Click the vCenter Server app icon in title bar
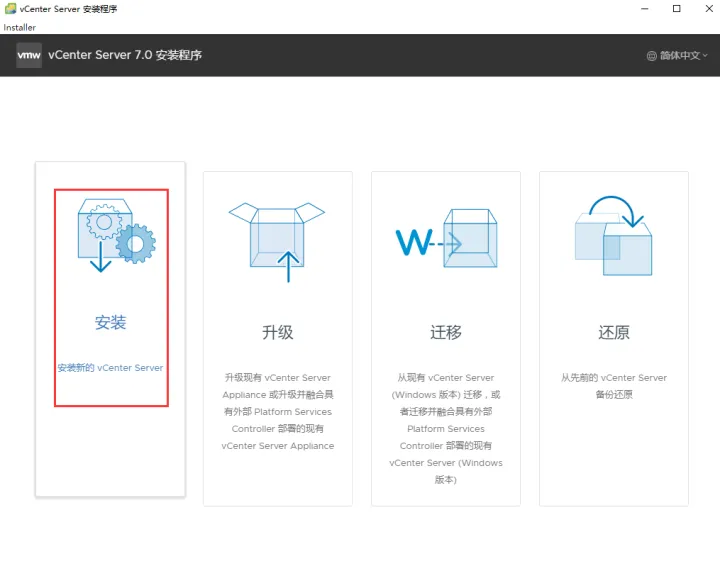This screenshot has width=720, height=576. click(x=10, y=9)
